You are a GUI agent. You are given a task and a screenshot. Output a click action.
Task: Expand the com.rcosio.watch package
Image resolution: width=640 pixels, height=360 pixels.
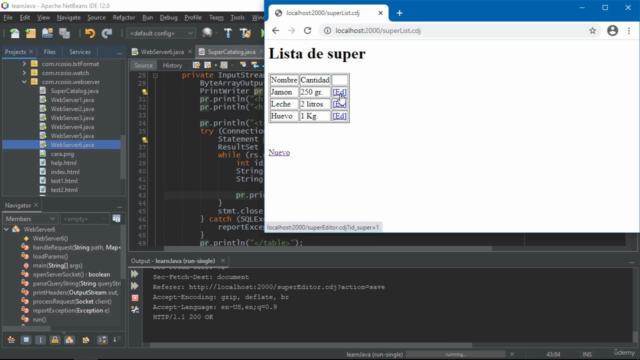pos(24,73)
